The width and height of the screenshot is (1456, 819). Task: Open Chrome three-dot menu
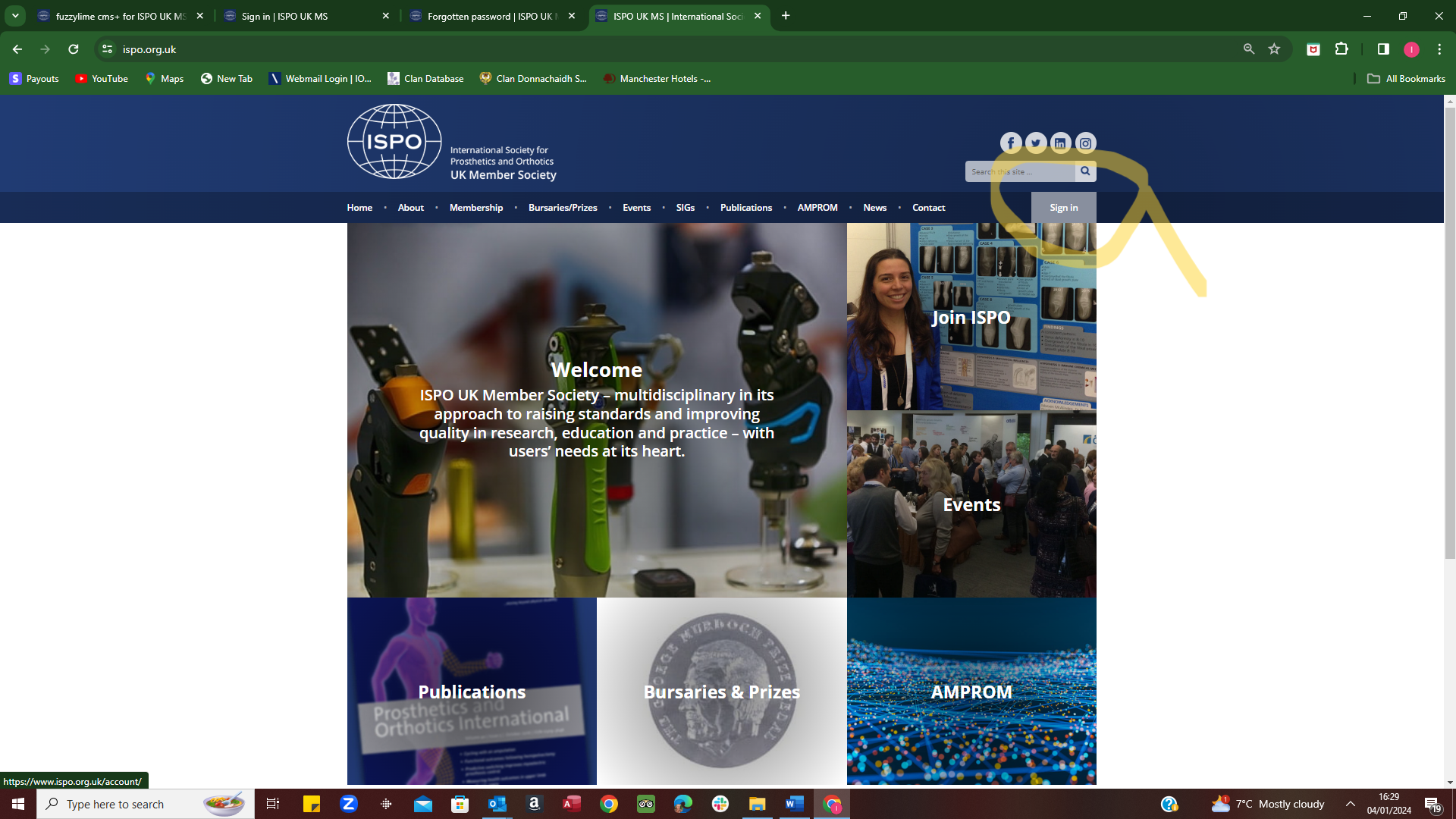click(1439, 49)
